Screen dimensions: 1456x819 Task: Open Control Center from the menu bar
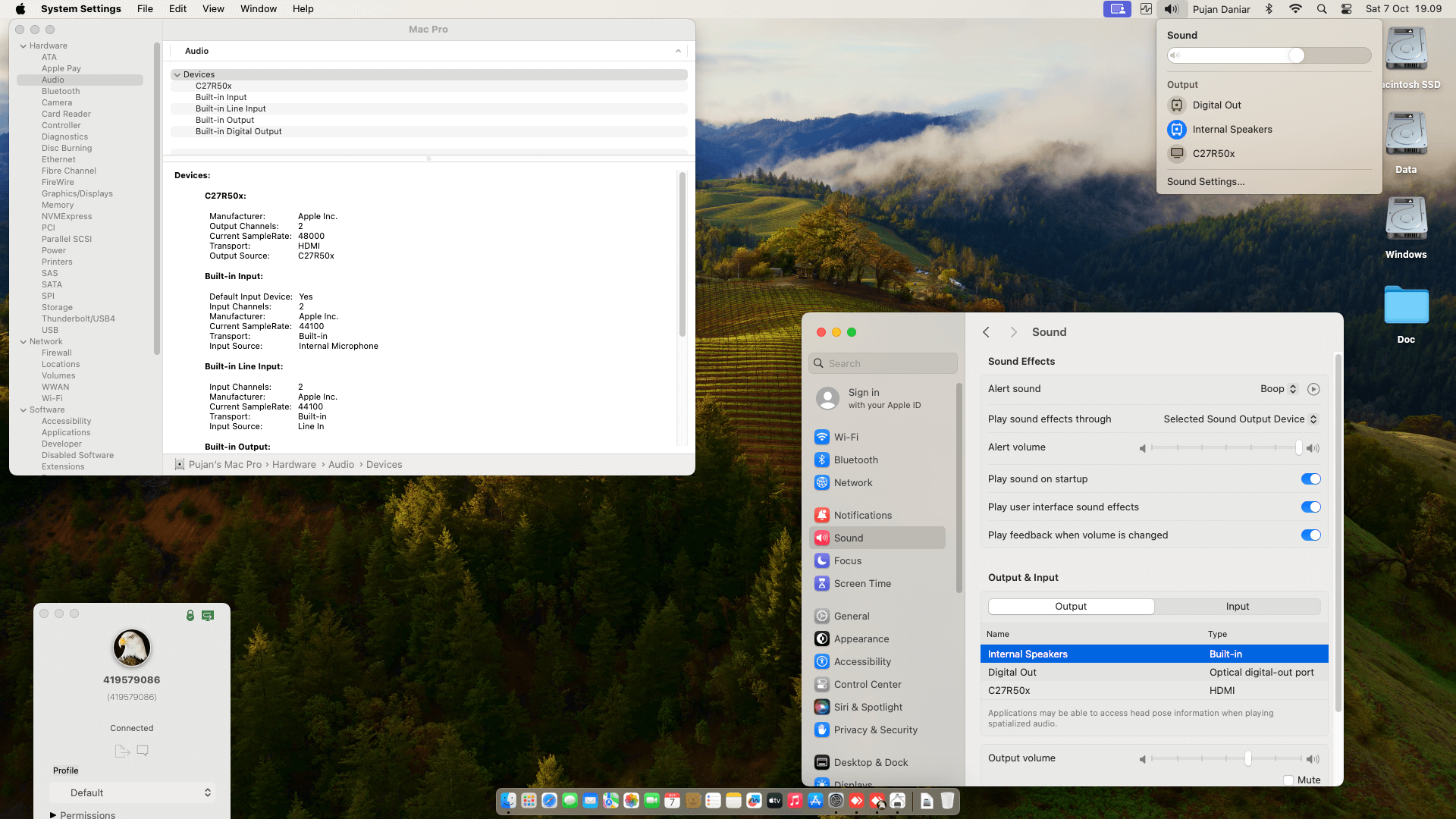[x=1346, y=9]
